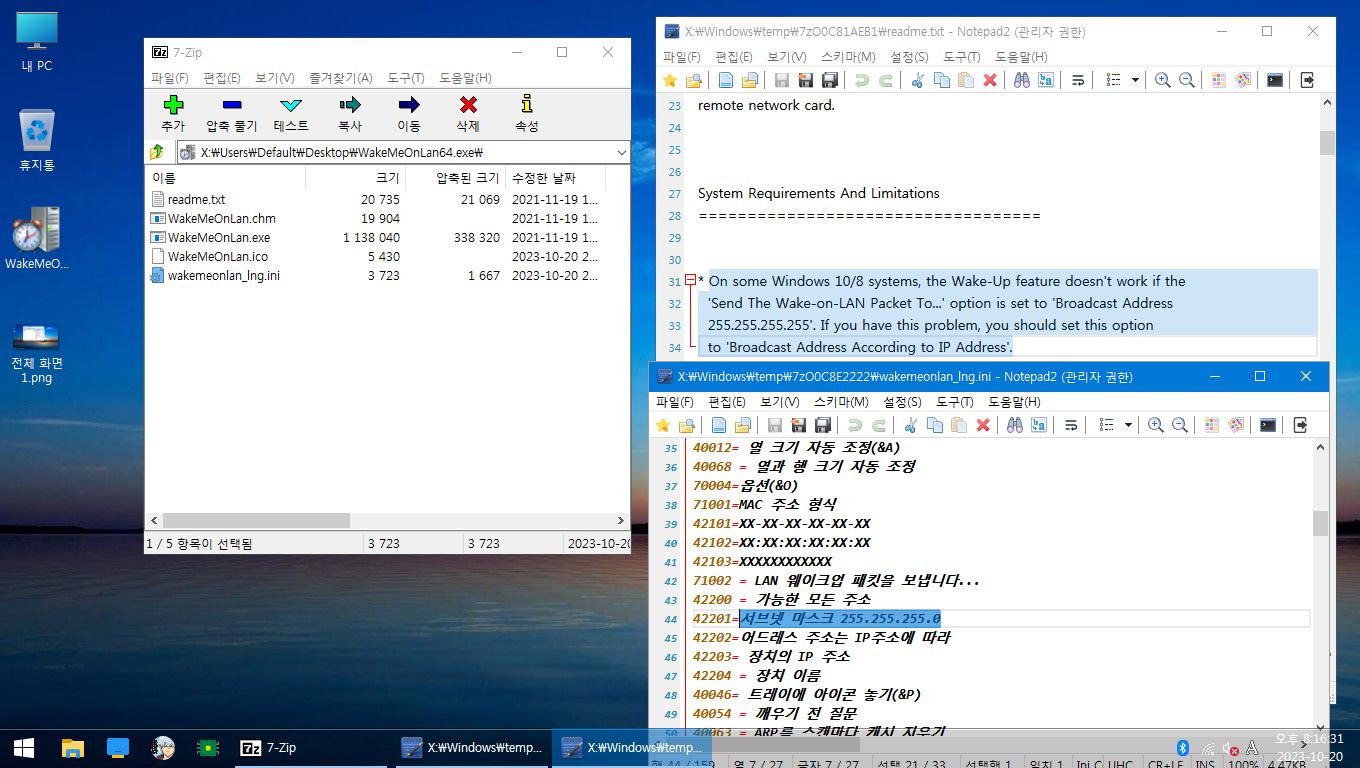The height and width of the screenshot is (768, 1360).
Task: Click the Paste icon in the wakemeonlan_lng.ini Notepad2 toolbar
Action: tap(959, 425)
